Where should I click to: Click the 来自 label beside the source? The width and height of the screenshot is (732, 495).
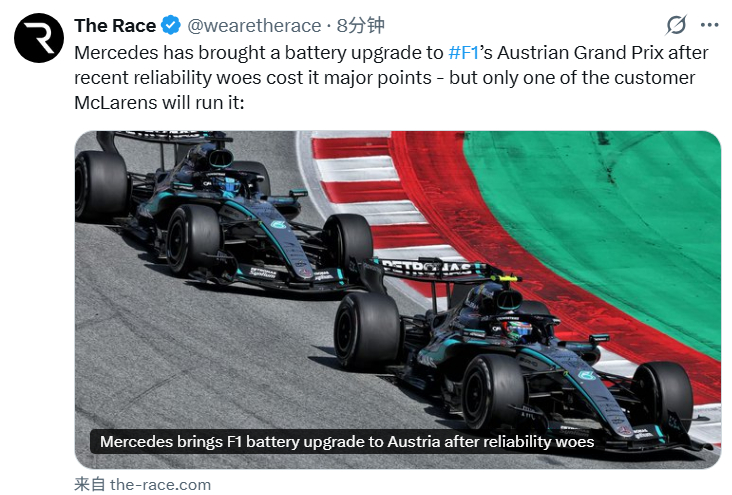coord(90,484)
